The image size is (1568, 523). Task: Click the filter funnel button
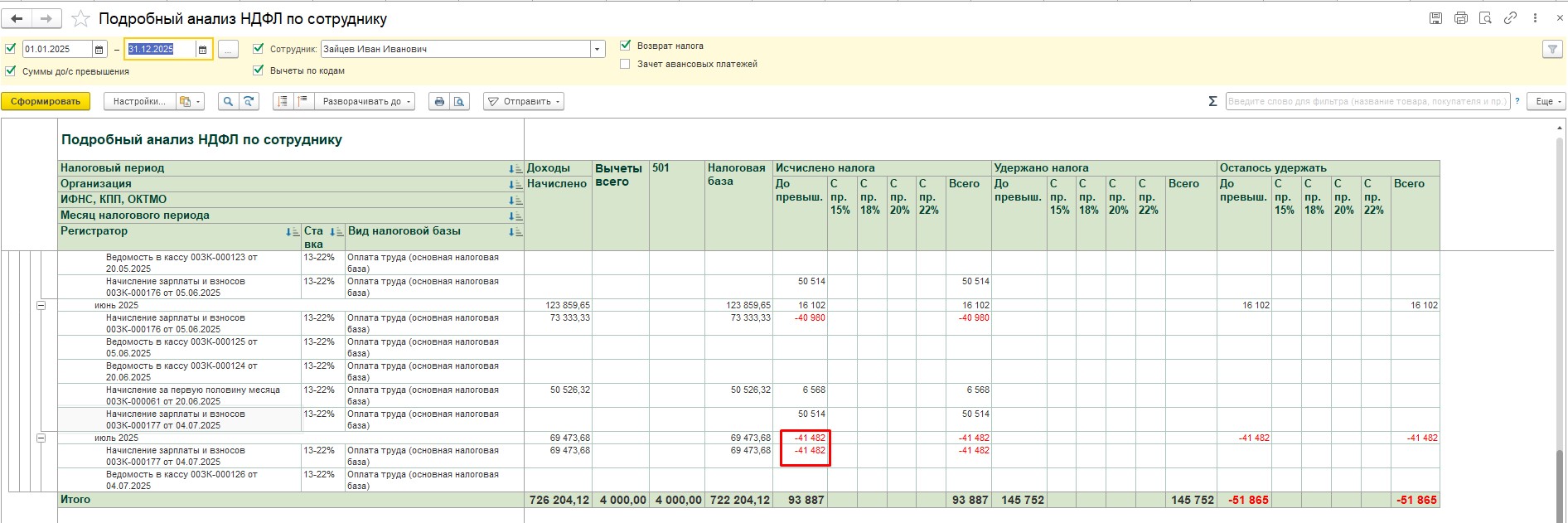pyautogui.click(x=1552, y=50)
